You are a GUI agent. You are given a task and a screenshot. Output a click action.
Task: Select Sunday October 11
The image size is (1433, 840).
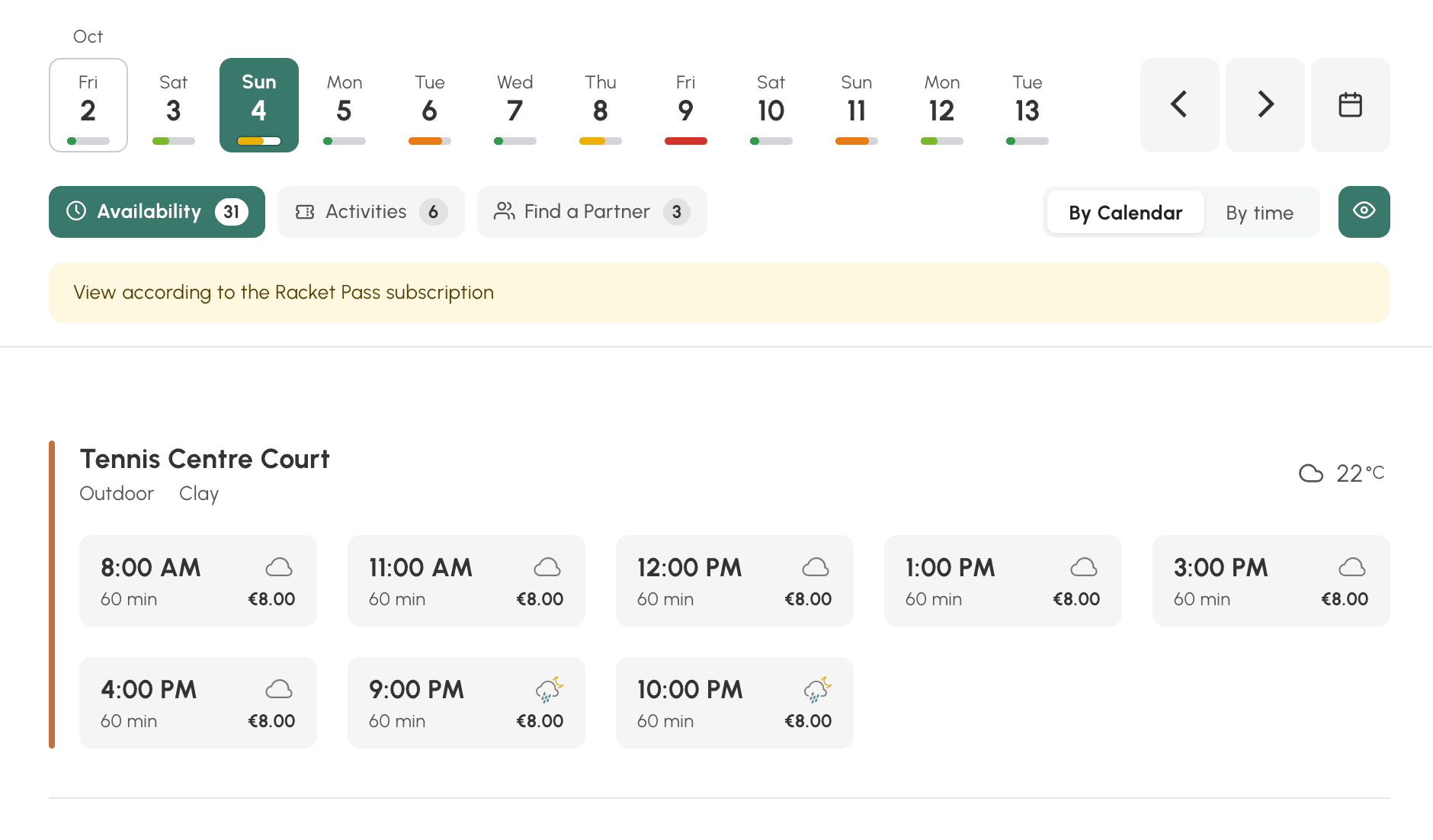point(857,105)
